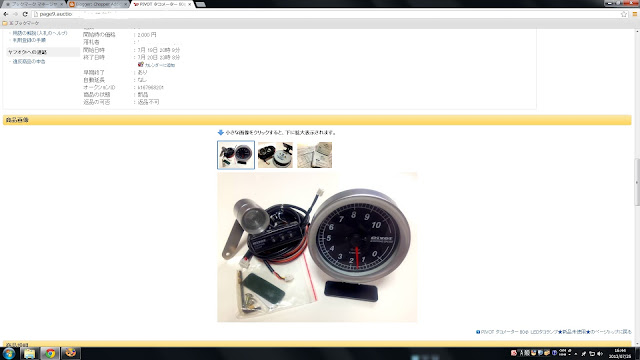Open a new tab with the new-tab button

(200, 4)
